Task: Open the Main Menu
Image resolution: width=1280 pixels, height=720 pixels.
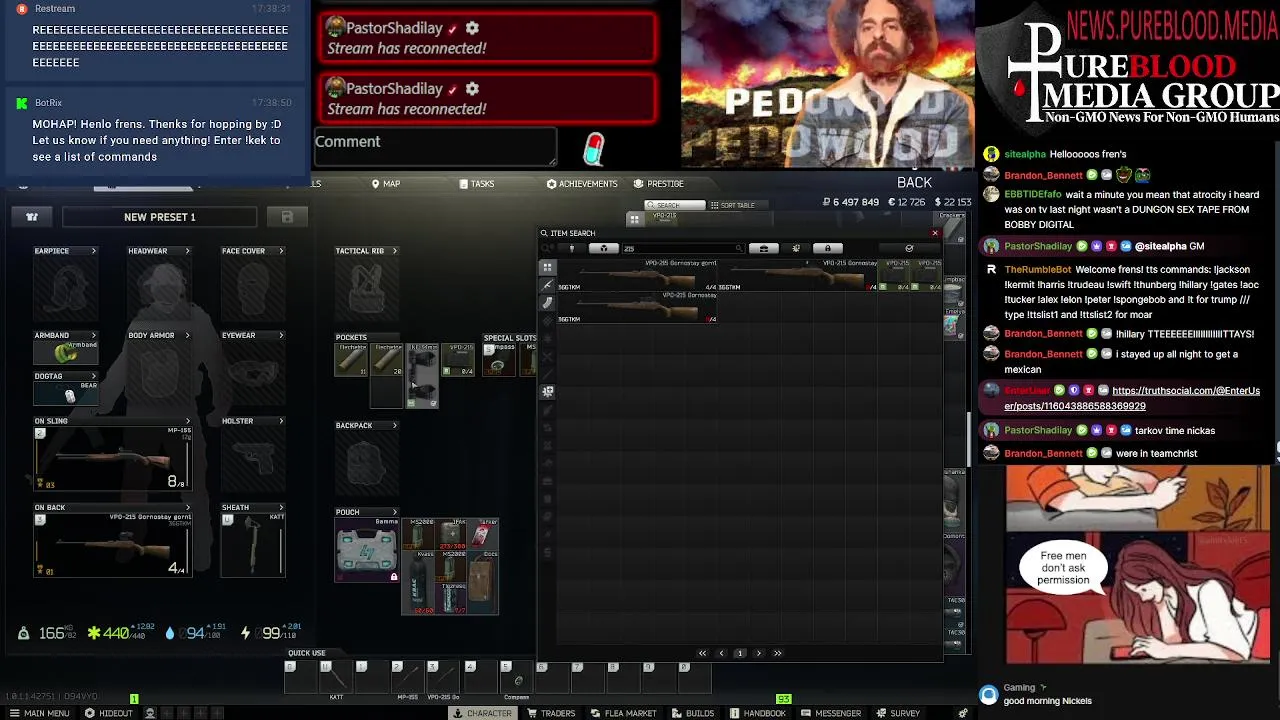Action: coord(39,713)
